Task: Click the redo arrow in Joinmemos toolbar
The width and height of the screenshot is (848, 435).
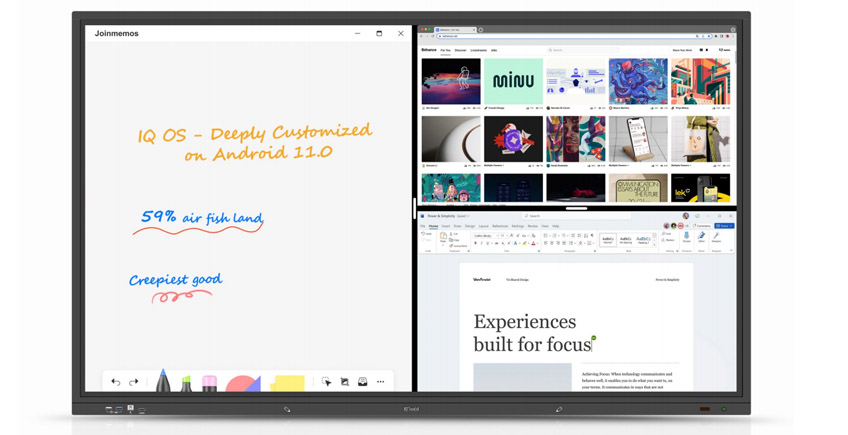Action: 134,382
